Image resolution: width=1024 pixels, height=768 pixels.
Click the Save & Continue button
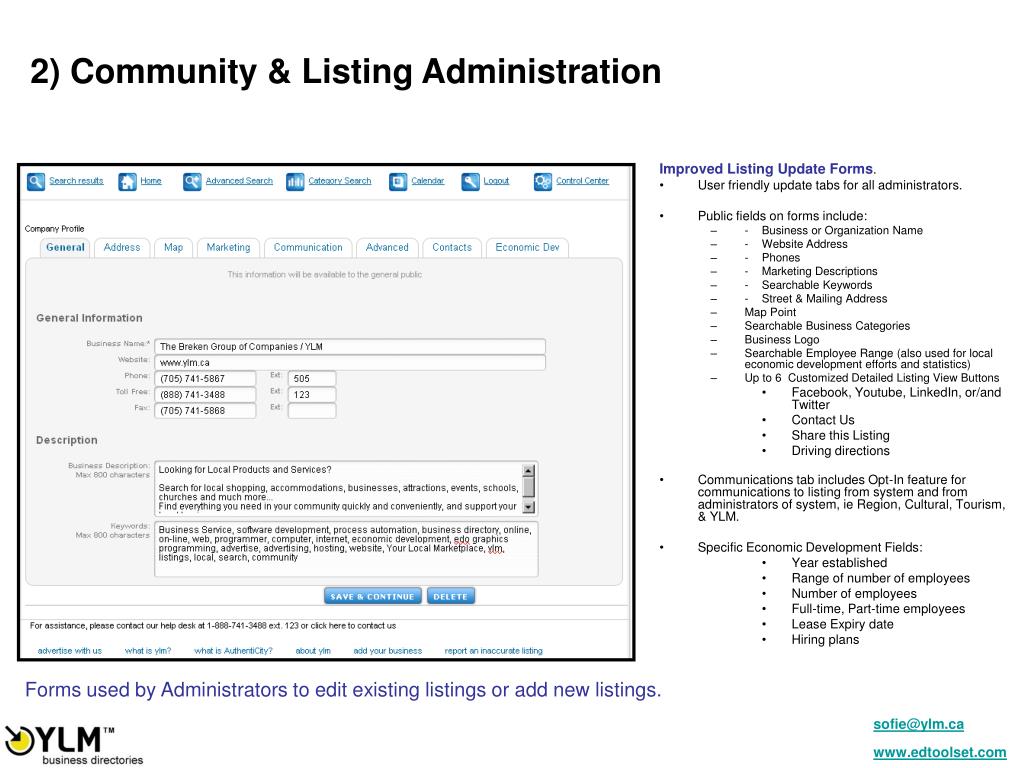click(x=373, y=596)
